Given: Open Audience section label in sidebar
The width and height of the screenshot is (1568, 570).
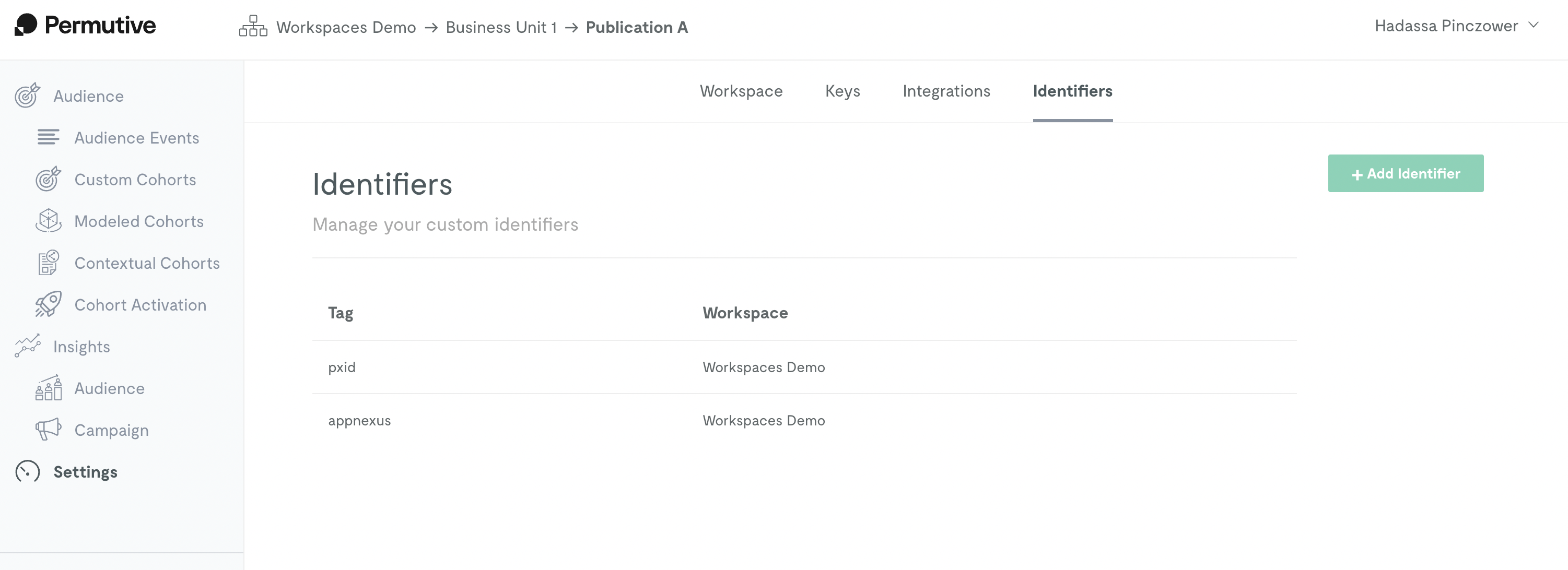Looking at the screenshot, I should point(88,96).
